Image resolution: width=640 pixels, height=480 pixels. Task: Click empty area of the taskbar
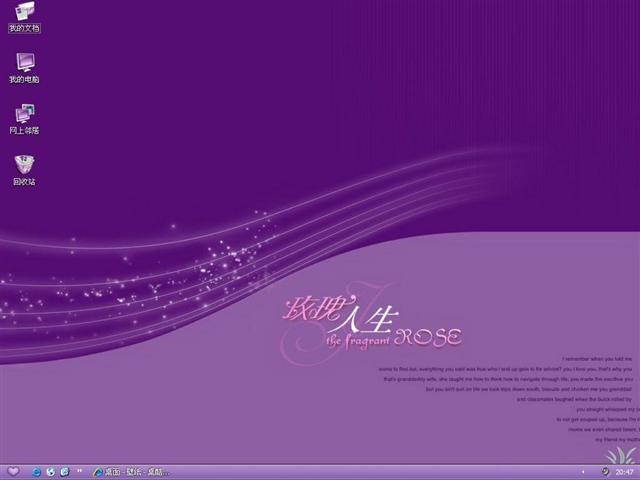click(380, 471)
